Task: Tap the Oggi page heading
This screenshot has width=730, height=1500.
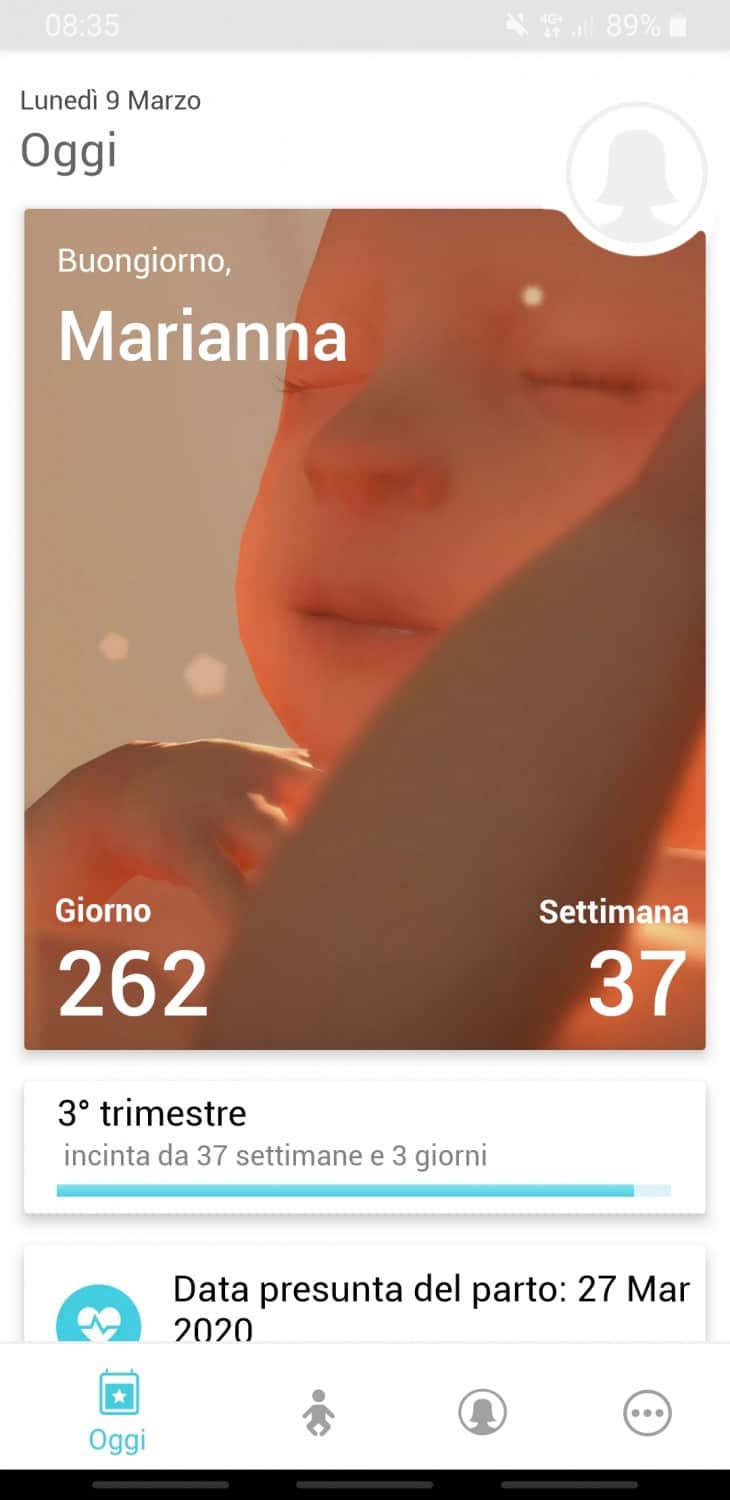Action: (x=69, y=151)
